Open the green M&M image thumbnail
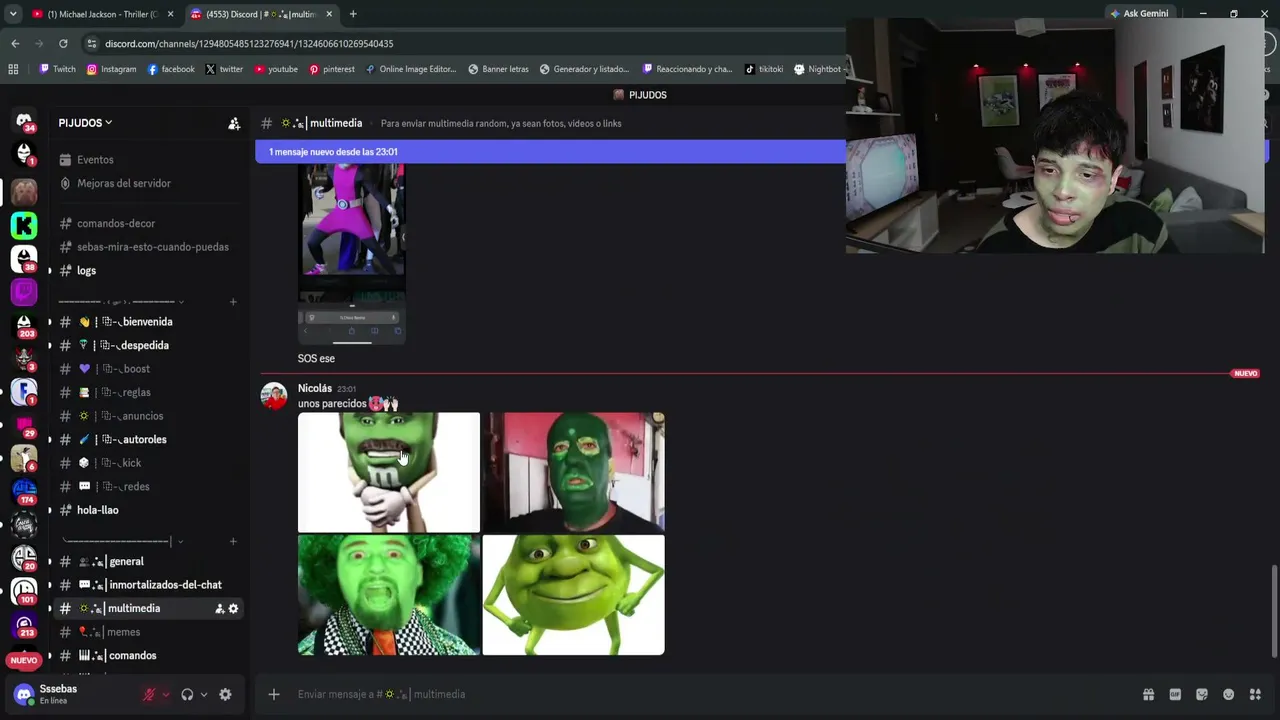The height and width of the screenshot is (720, 1280). [389, 472]
